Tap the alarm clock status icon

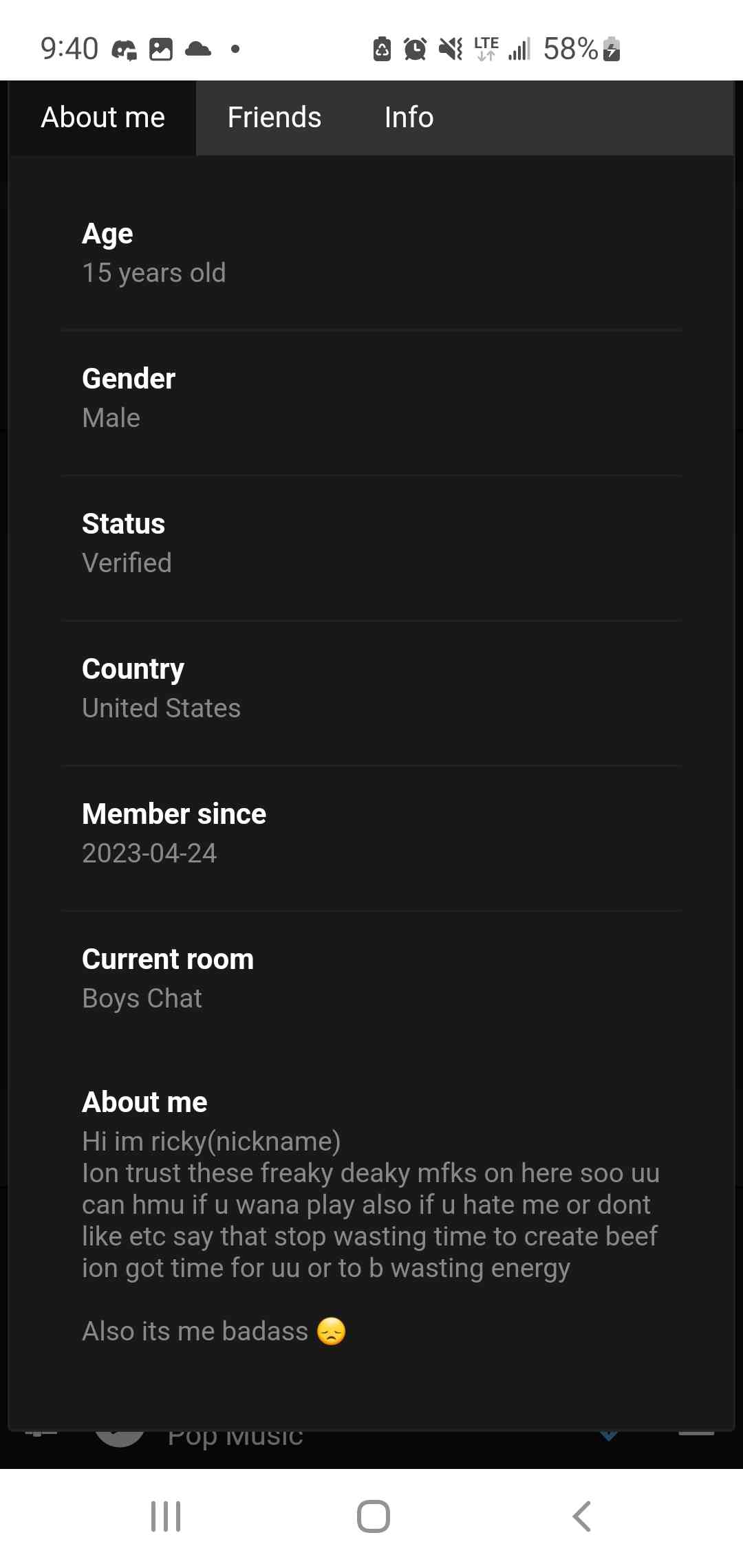[x=415, y=49]
